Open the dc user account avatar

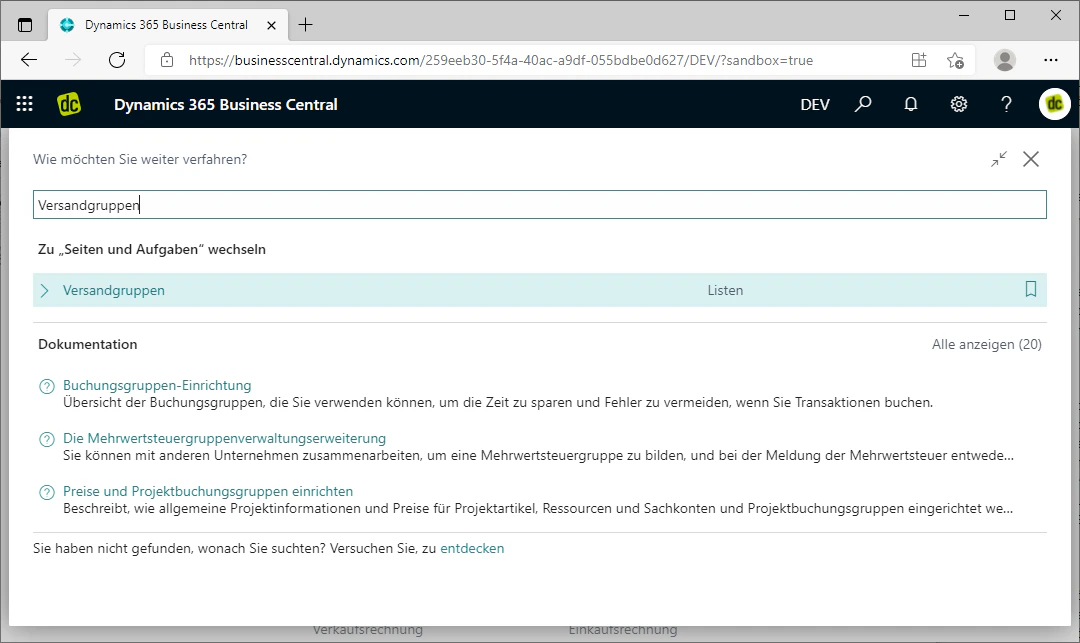[1055, 104]
